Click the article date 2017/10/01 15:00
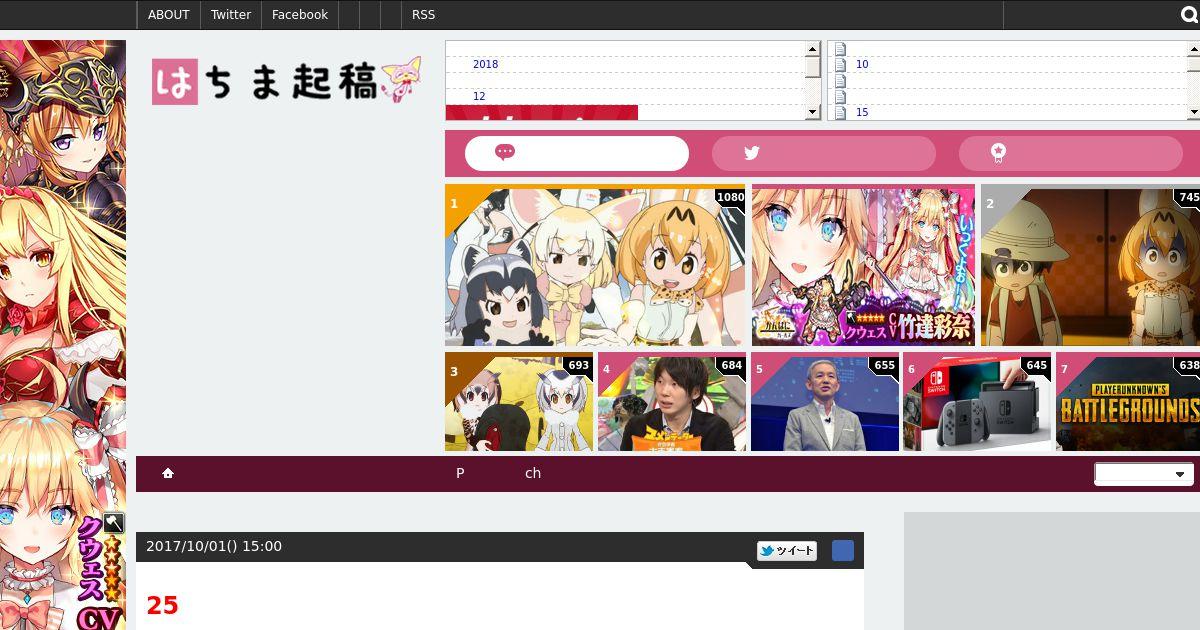This screenshot has height=630, width=1200. coord(214,546)
